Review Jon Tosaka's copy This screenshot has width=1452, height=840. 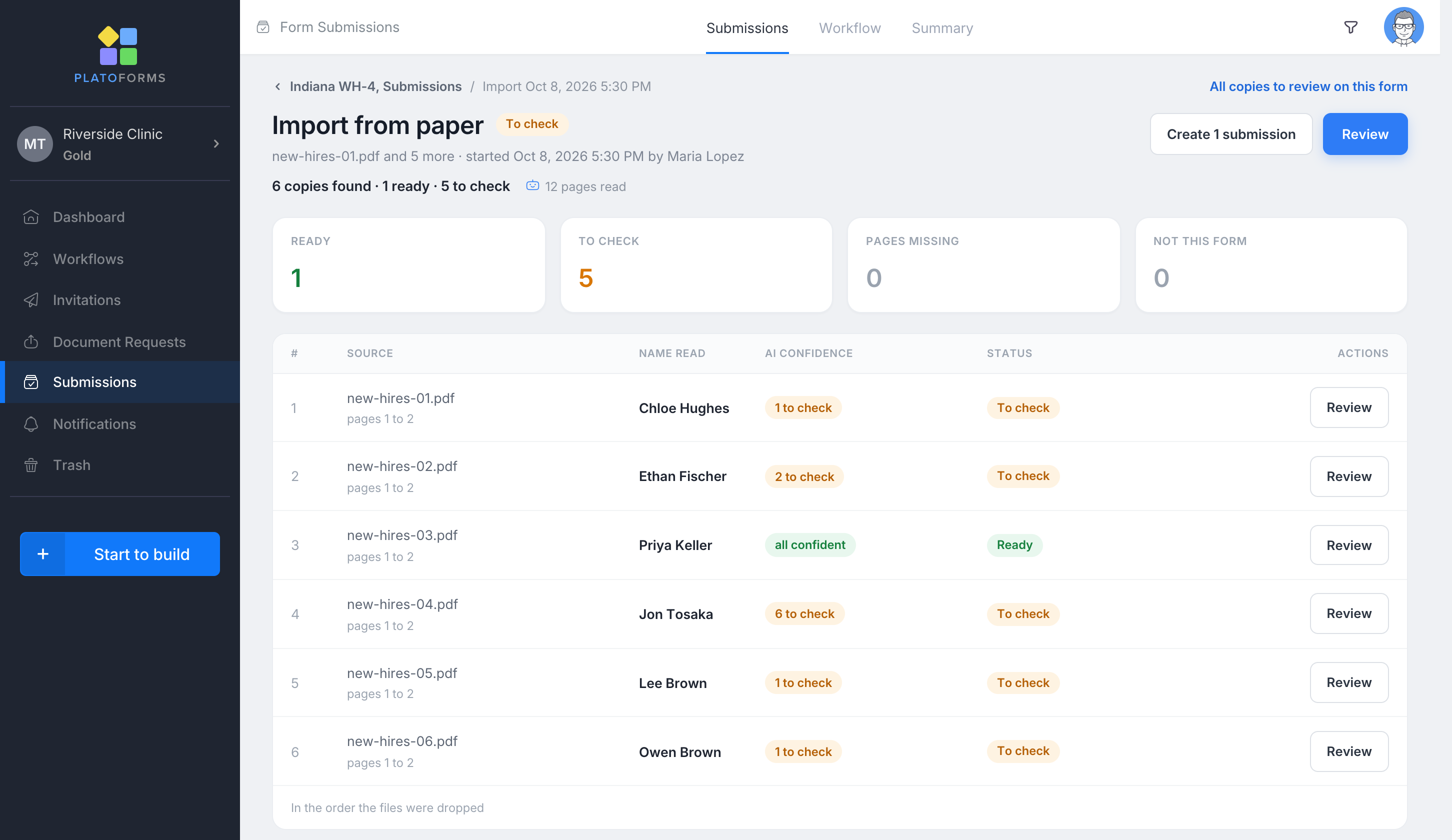1348,613
